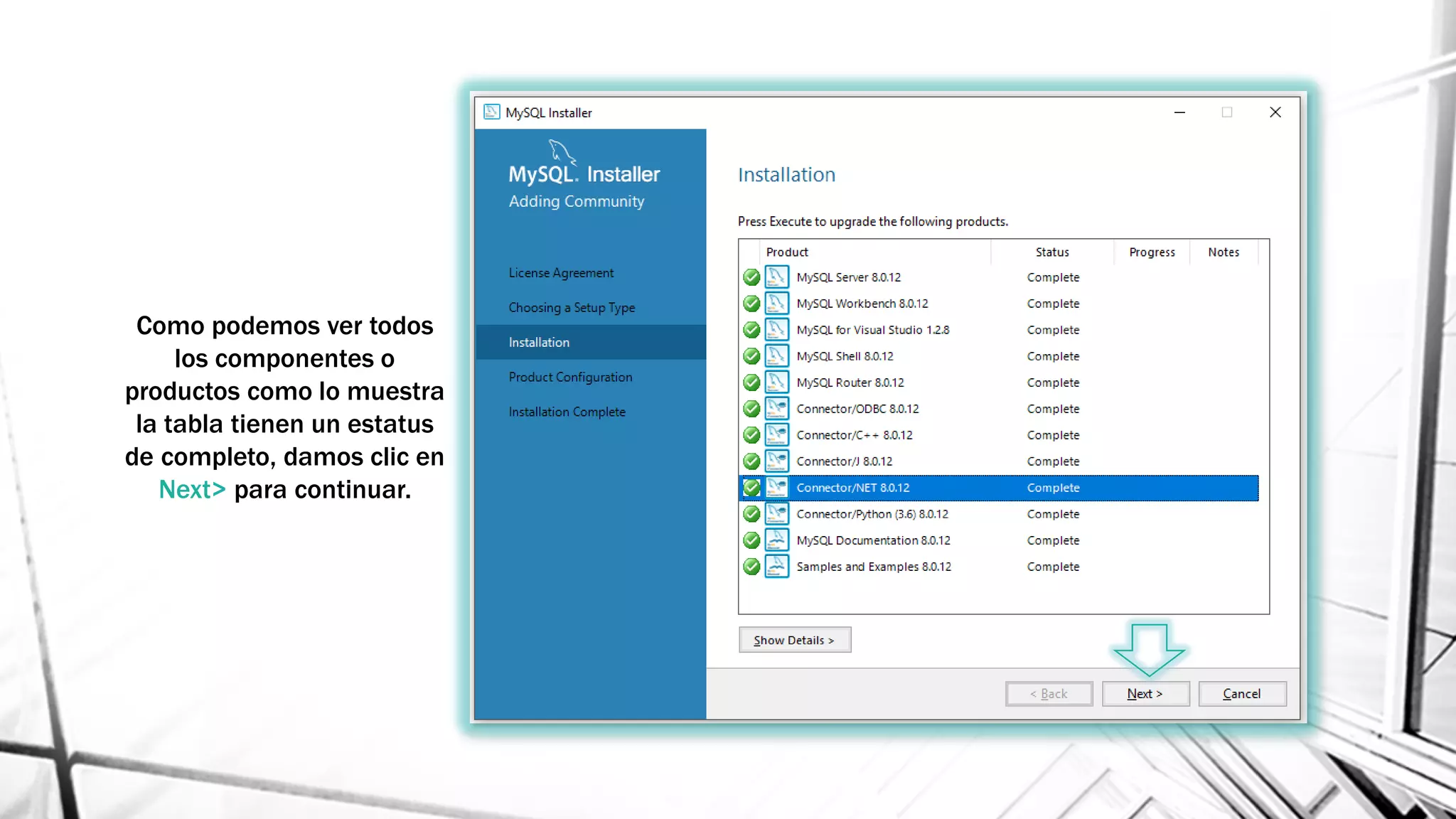
Task: Click the Connector/J 8.0.12 product icon
Action: 776,461
